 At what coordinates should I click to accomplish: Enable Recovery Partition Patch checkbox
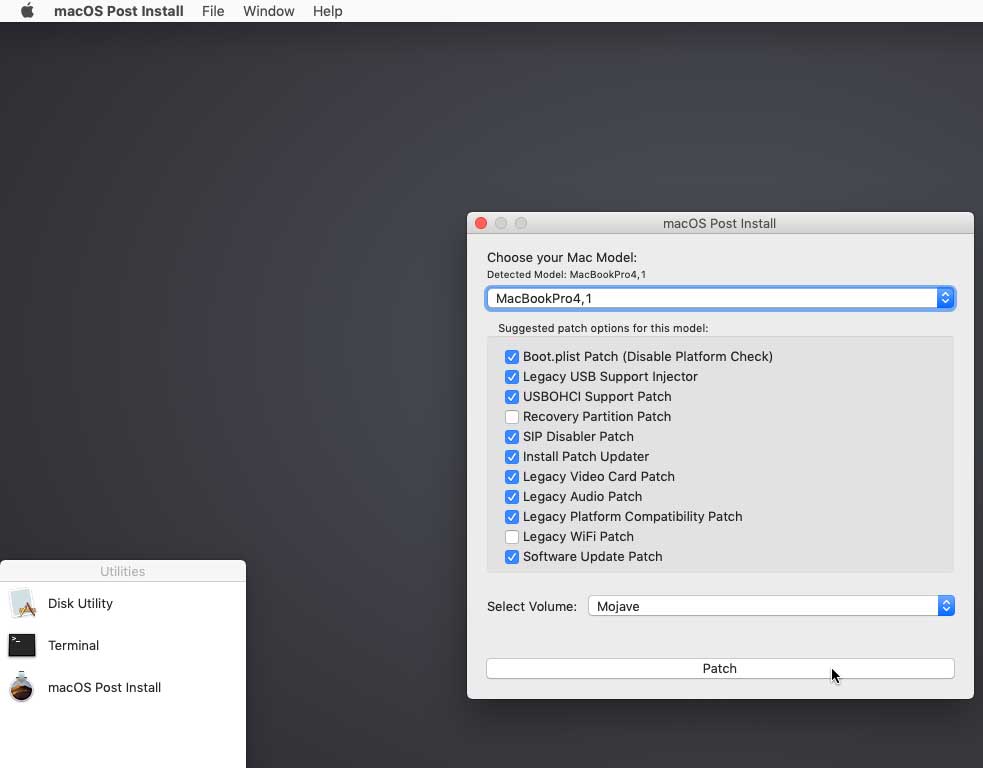coord(512,417)
